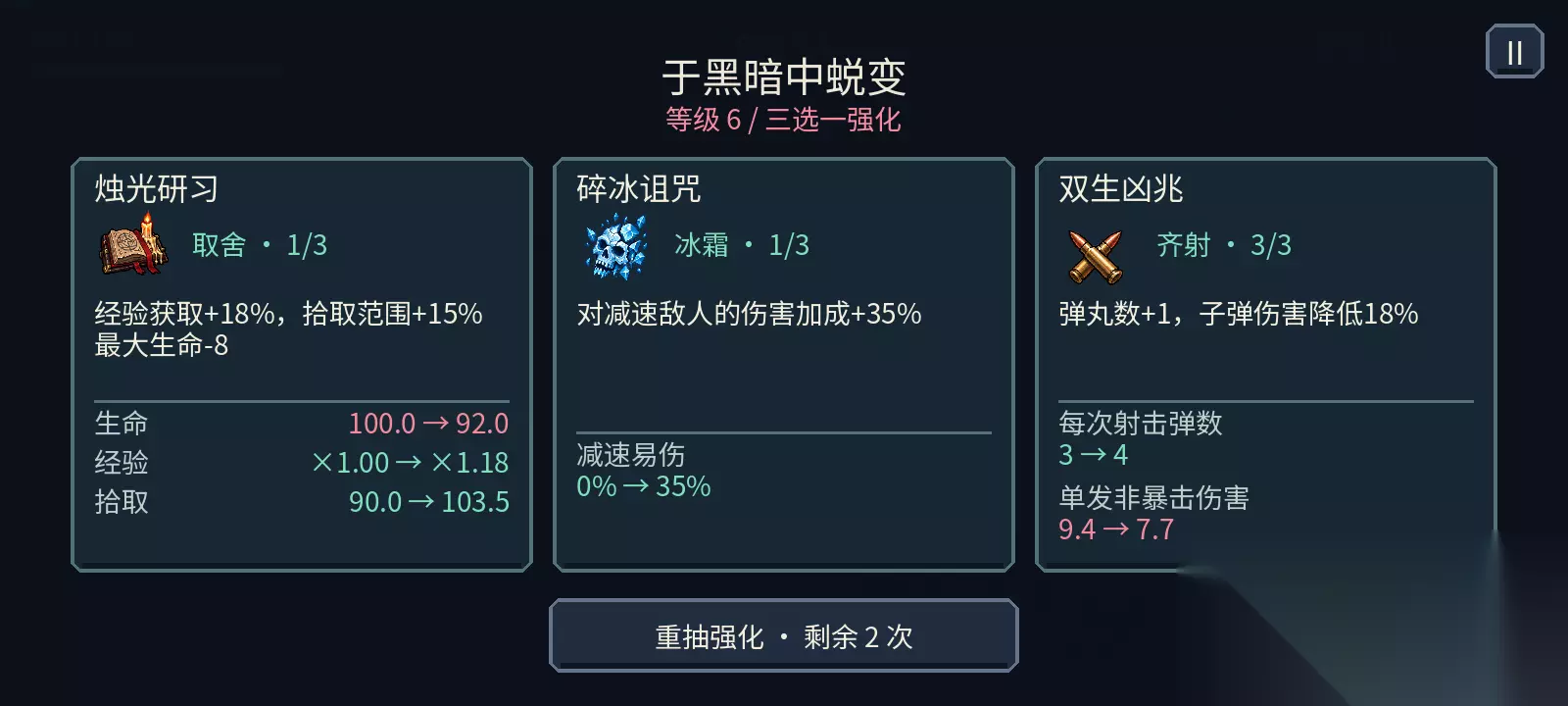This screenshot has width=1568, height=706.
Task: Click the 冰霜 · 1/3 tag label
Action: pyautogui.click(x=742, y=245)
